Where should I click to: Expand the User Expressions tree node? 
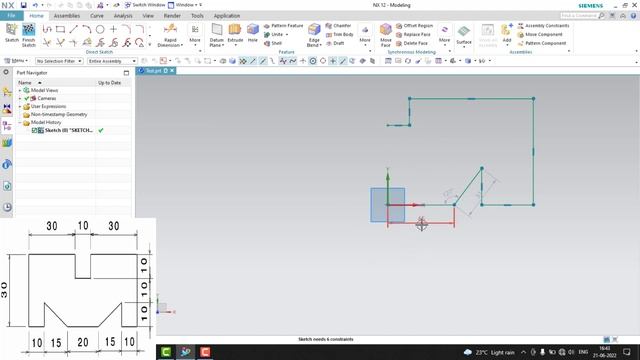pos(20,107)
